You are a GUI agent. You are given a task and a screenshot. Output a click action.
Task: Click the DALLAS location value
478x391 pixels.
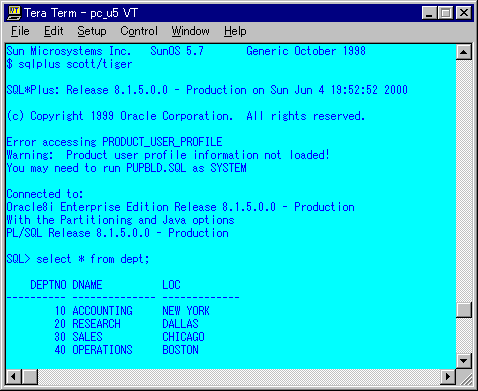tap(180, 324)
